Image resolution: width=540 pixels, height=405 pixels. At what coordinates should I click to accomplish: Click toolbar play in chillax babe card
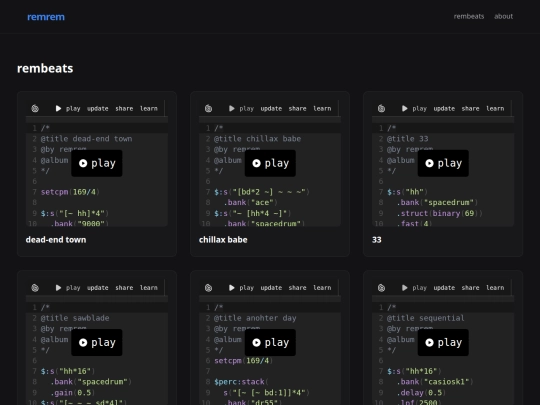pos(241,108)
